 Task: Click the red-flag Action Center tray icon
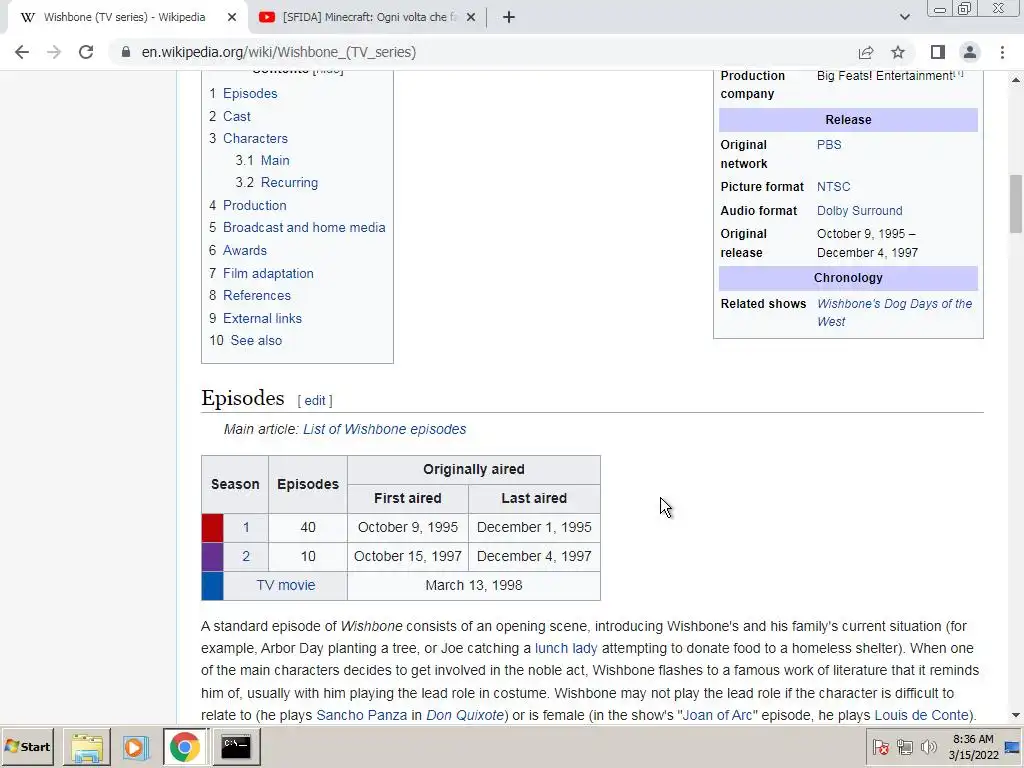880,746
